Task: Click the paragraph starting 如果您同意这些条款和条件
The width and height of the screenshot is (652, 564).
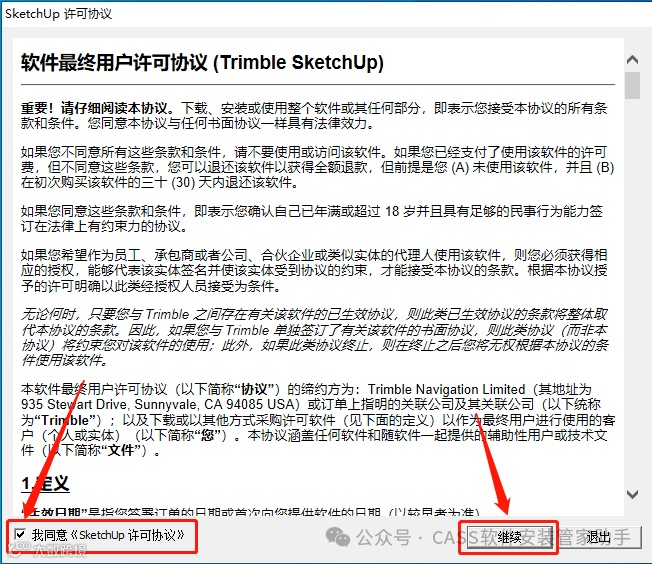Action: [x=312, y=219]
